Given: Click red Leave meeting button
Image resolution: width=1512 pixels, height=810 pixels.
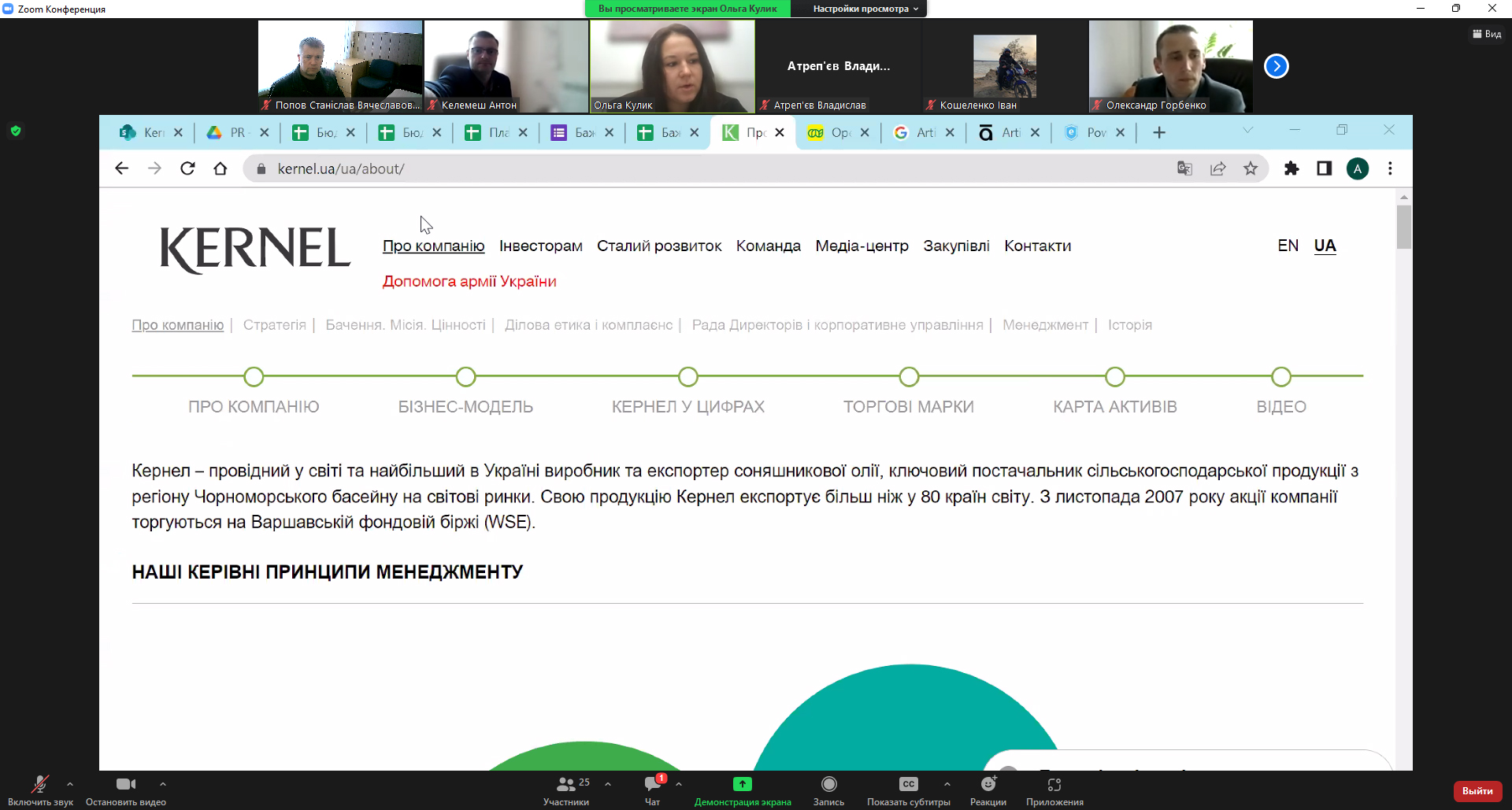Looking at the screenshot, I should click(1477, 791).
